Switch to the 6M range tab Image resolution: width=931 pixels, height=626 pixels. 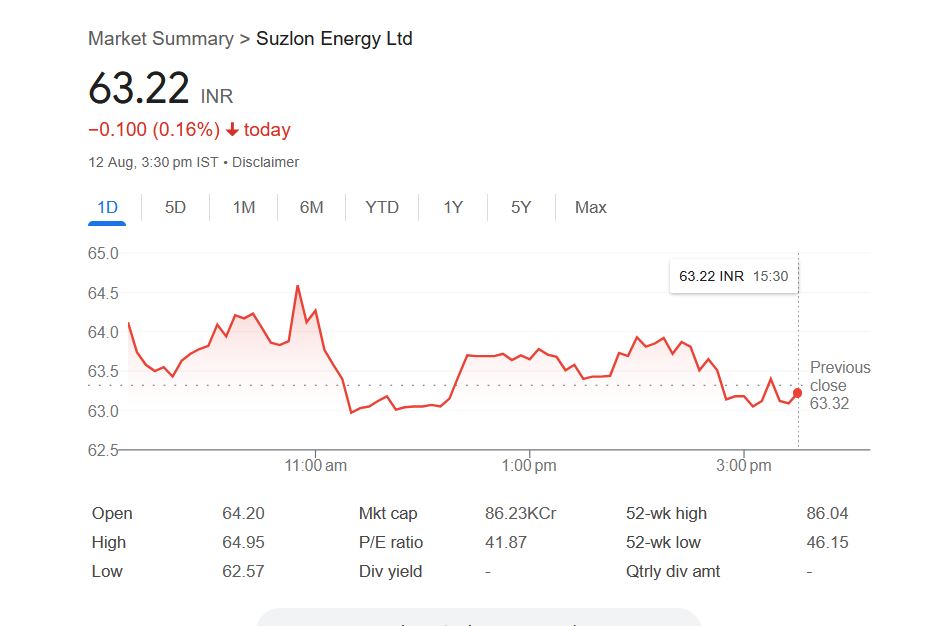click(312, 207)
